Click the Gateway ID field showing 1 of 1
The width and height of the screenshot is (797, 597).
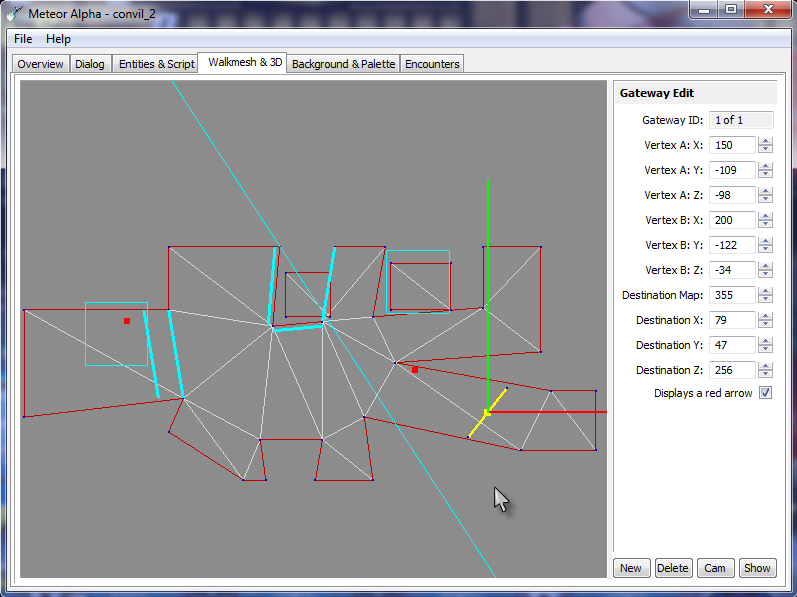click(x=741, y=120)
